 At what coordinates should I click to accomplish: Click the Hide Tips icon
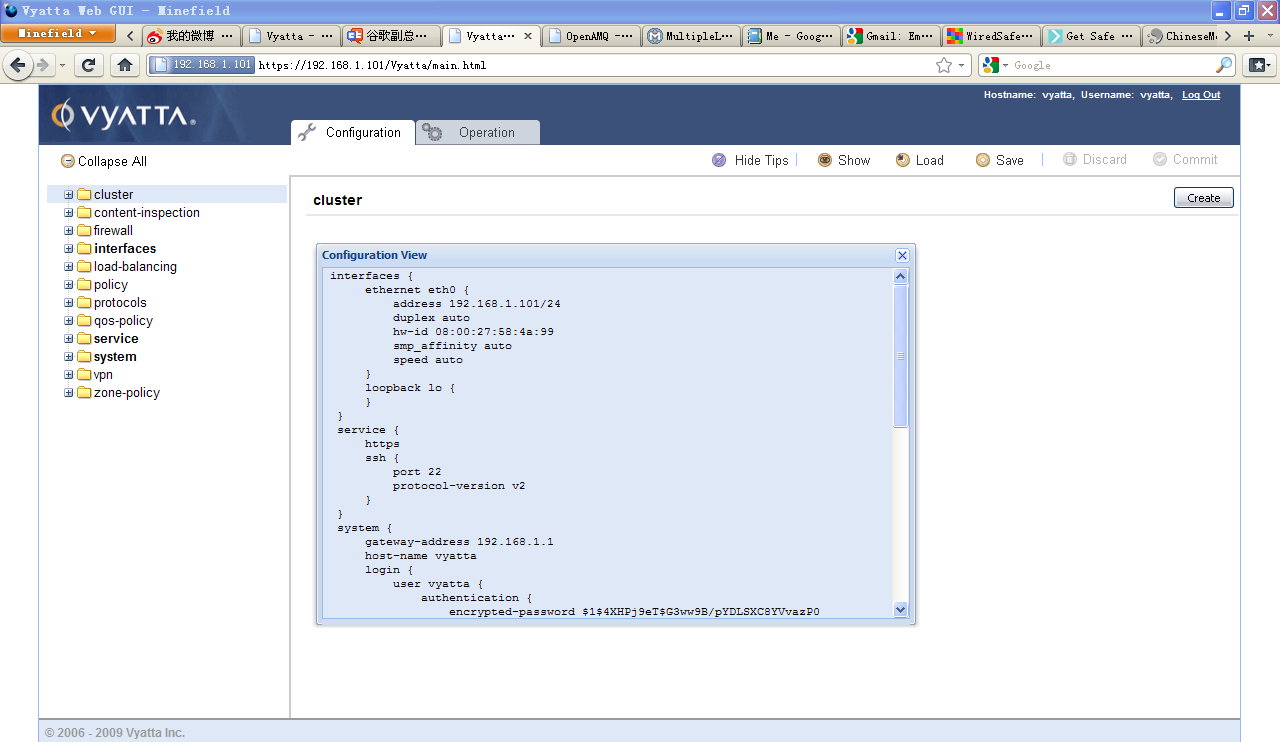719,160
